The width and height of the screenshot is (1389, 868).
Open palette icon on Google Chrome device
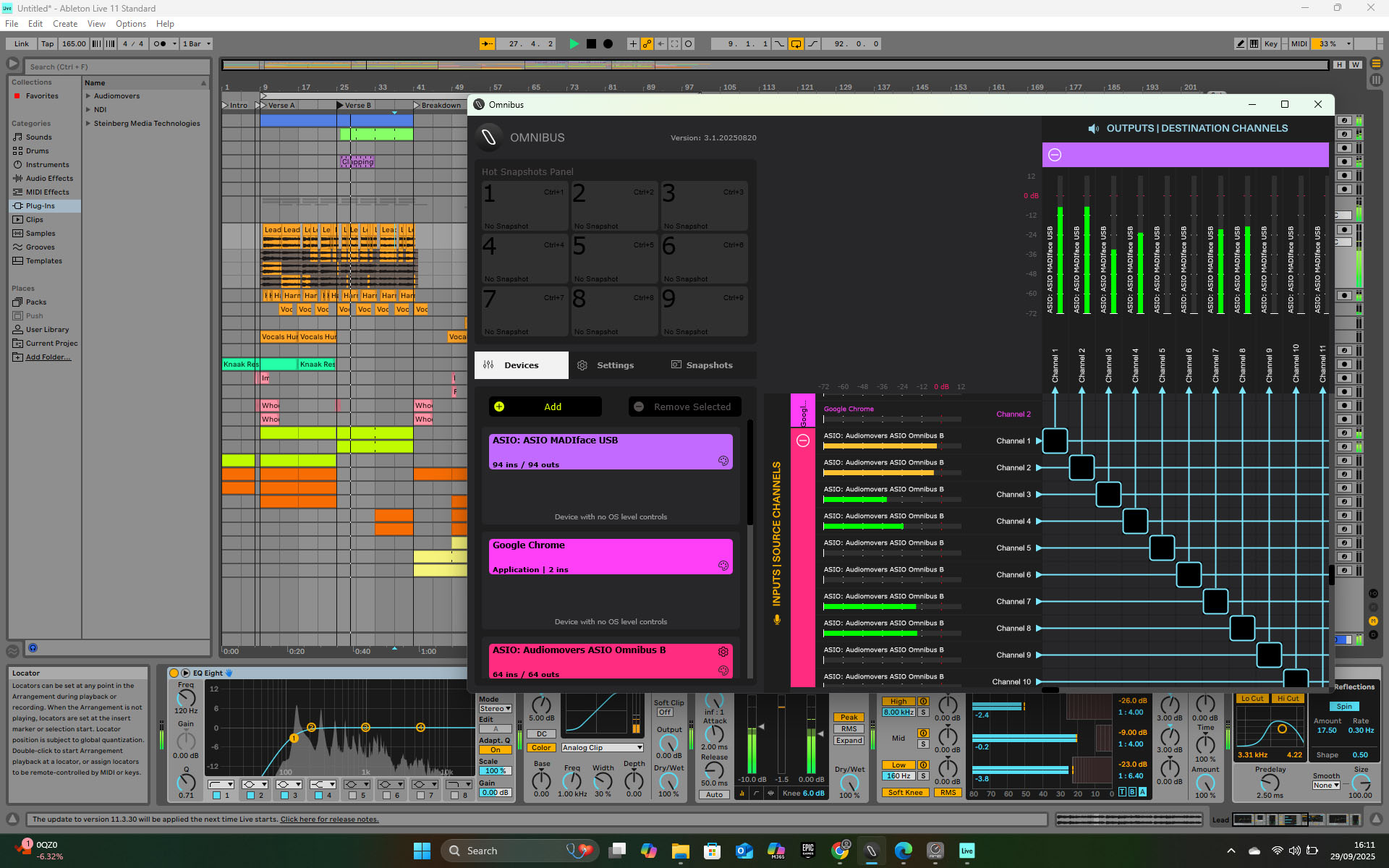(x=723, y=566)
